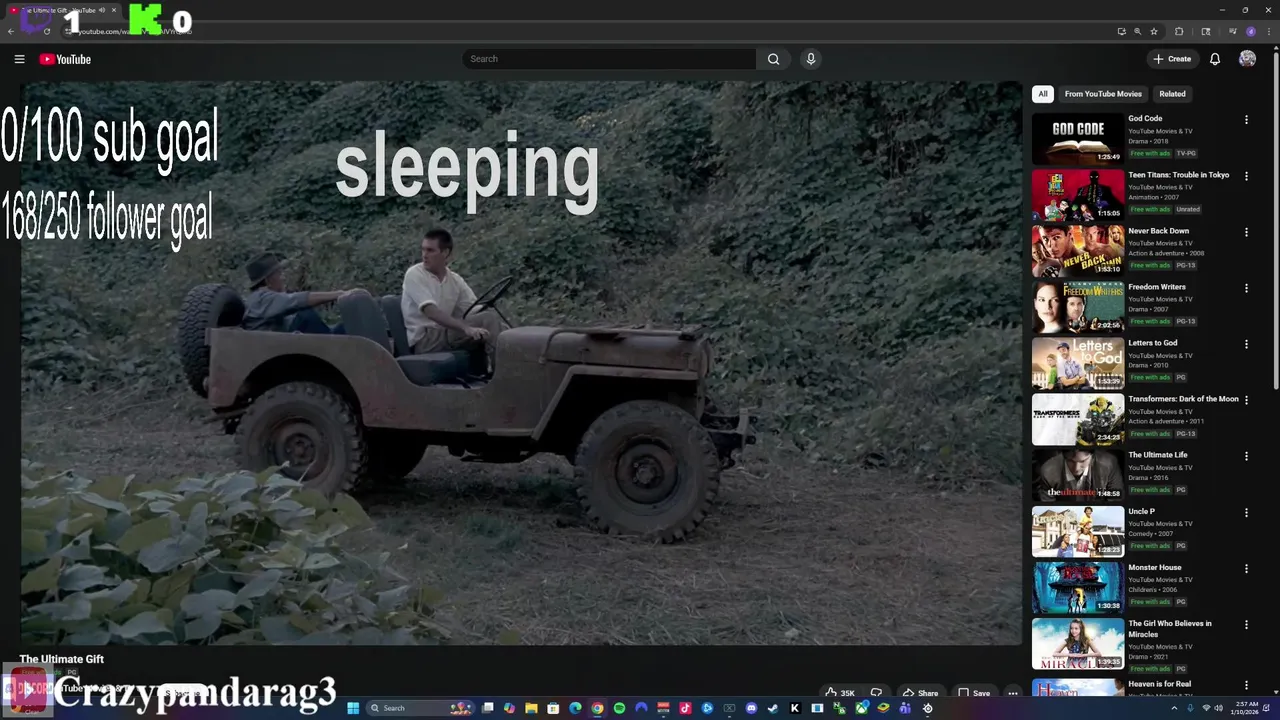Open TikTok from the taskbar
1280x720 pixels.
click(x=685, y=708)
